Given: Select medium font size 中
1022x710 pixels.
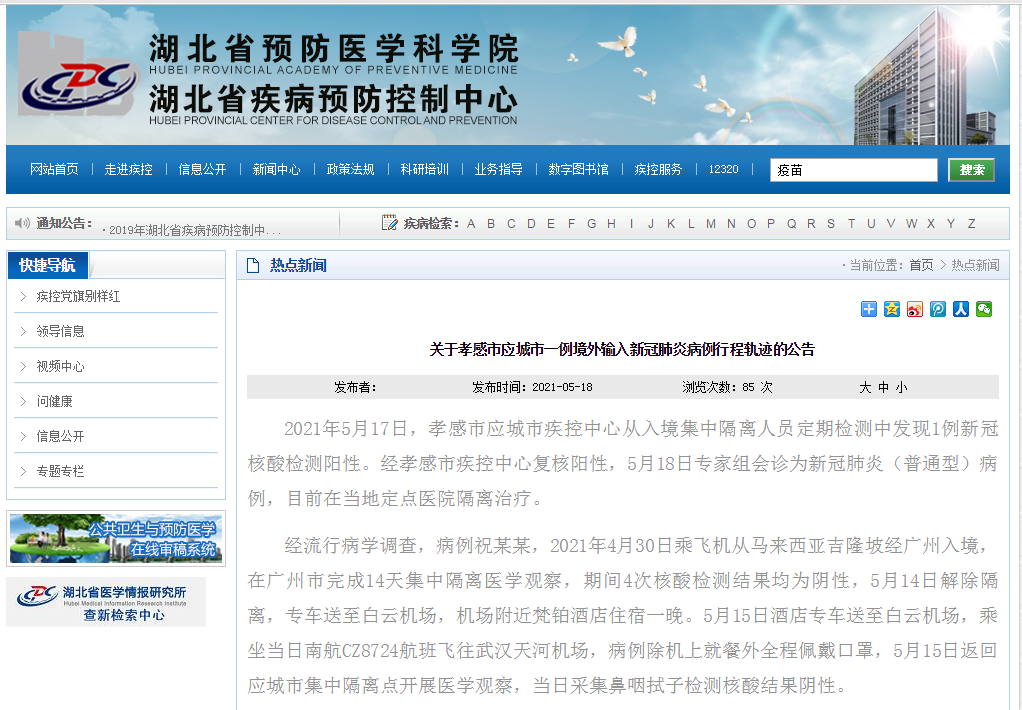Looking at the screenshot, I should coord(883,387).
